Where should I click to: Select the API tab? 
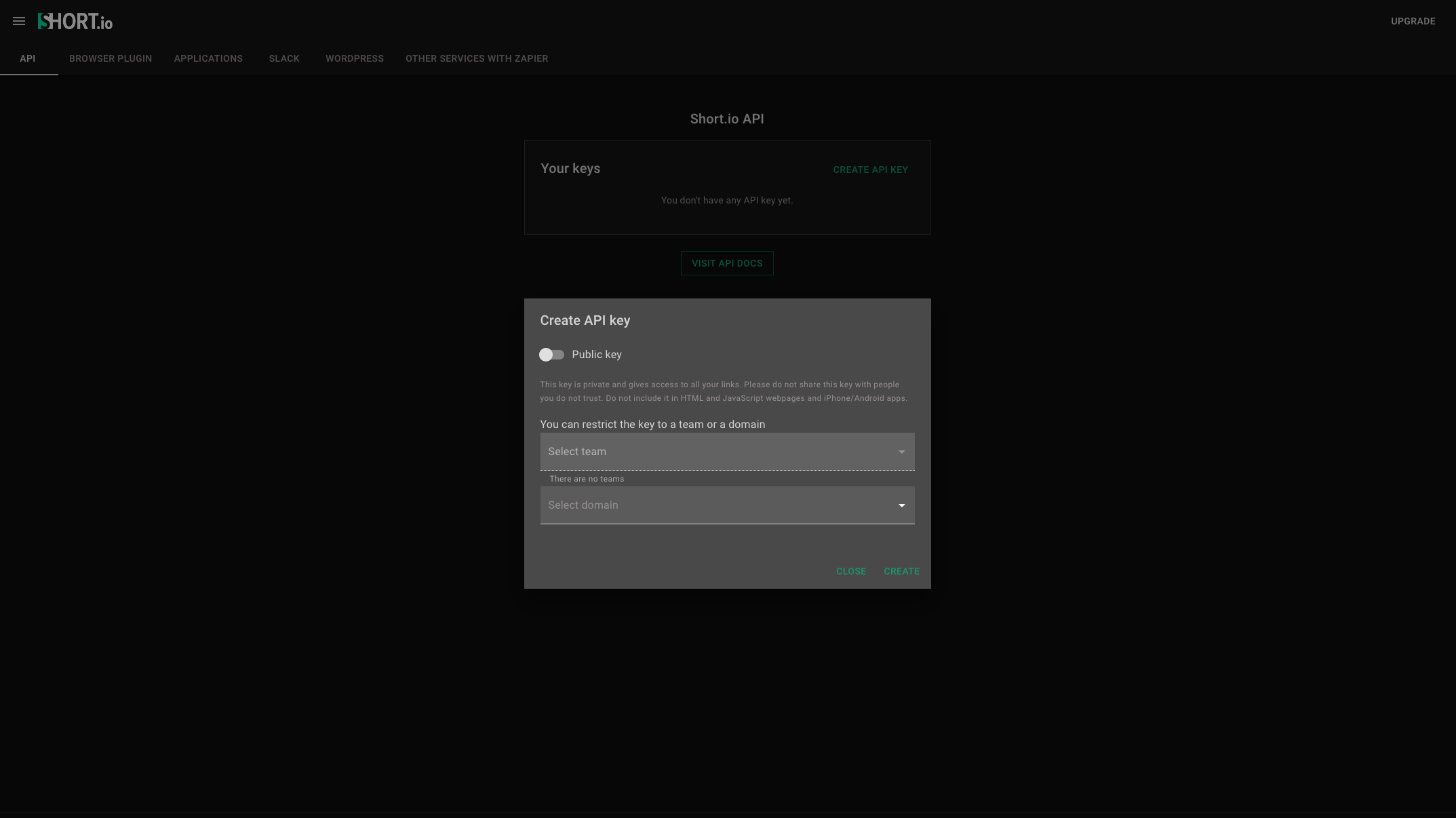tap(28, 58)
